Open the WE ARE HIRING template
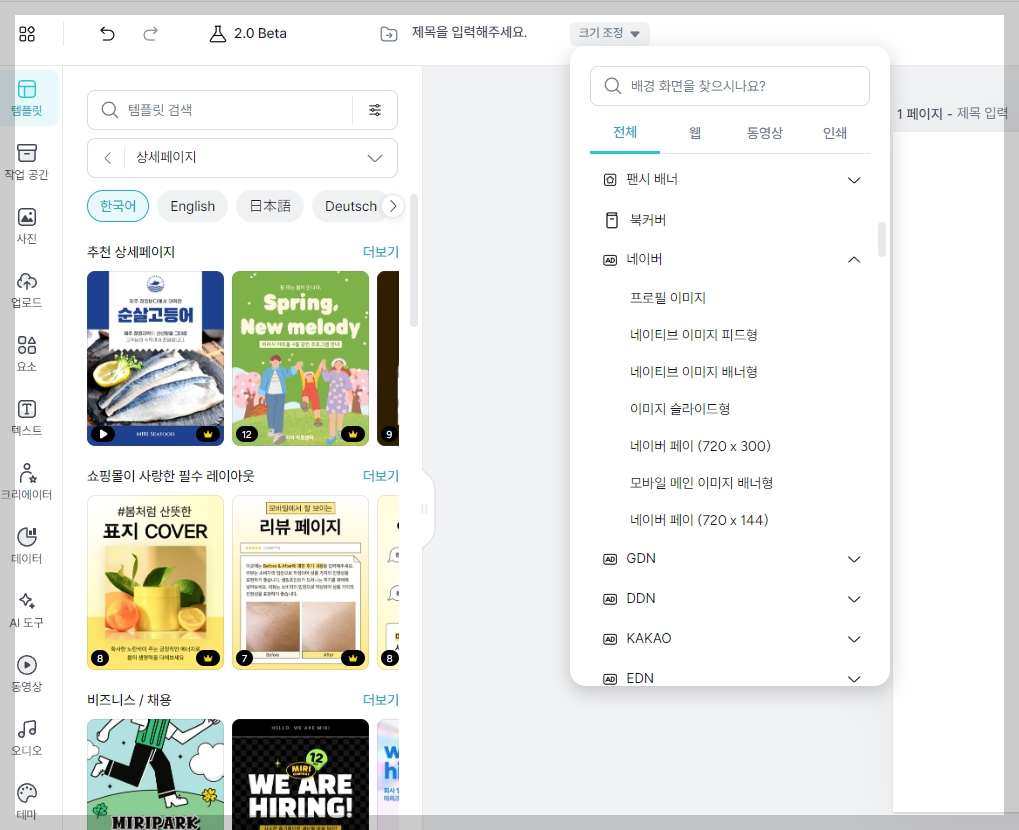Viewport: 1019px width, 830px height. click(300, 773)
